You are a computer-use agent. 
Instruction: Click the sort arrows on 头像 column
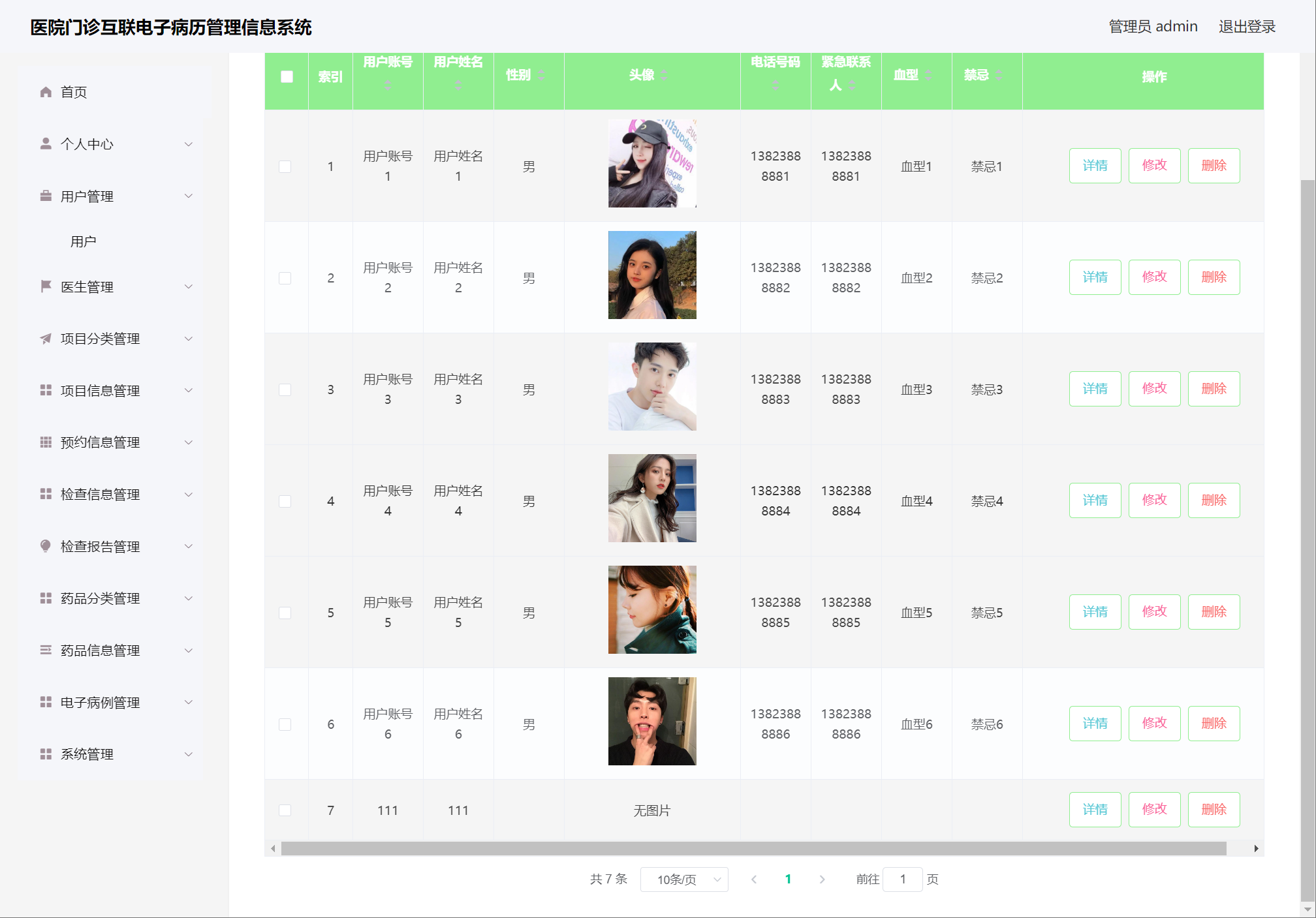click(664, 75)
